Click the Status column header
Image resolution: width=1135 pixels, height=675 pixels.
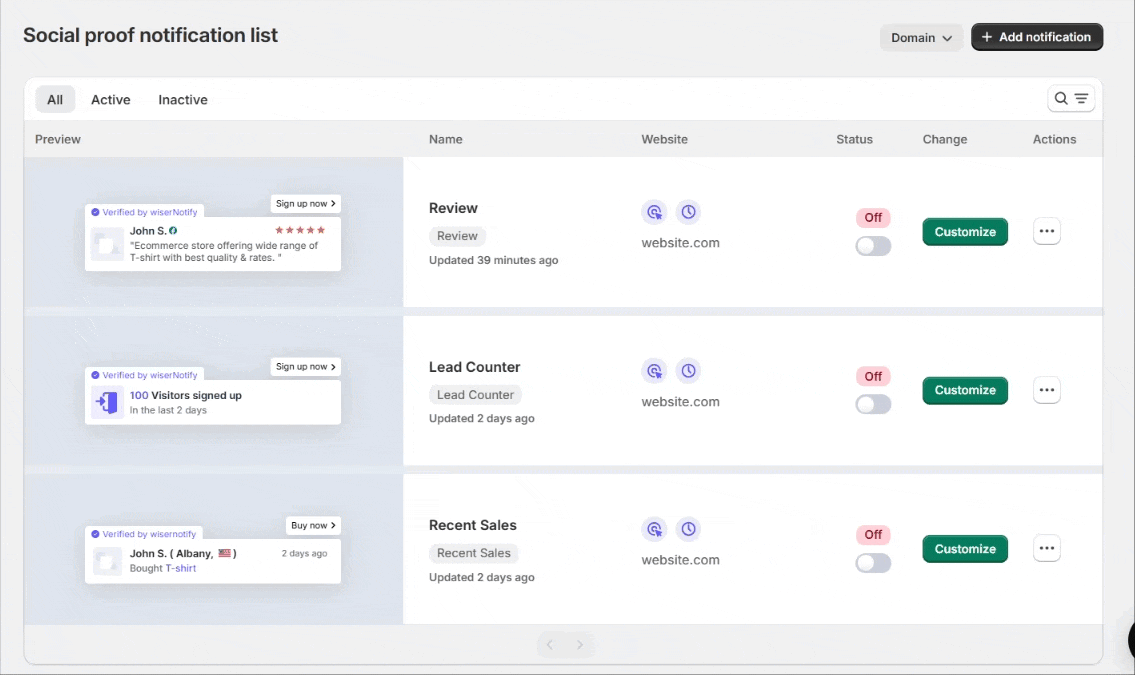[854, 140]
